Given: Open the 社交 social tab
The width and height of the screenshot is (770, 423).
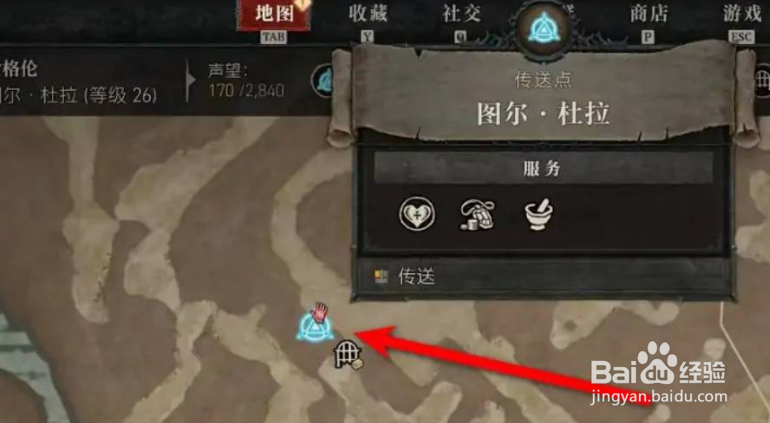Looking at the screenshot, I should click(x=461, y=14).
